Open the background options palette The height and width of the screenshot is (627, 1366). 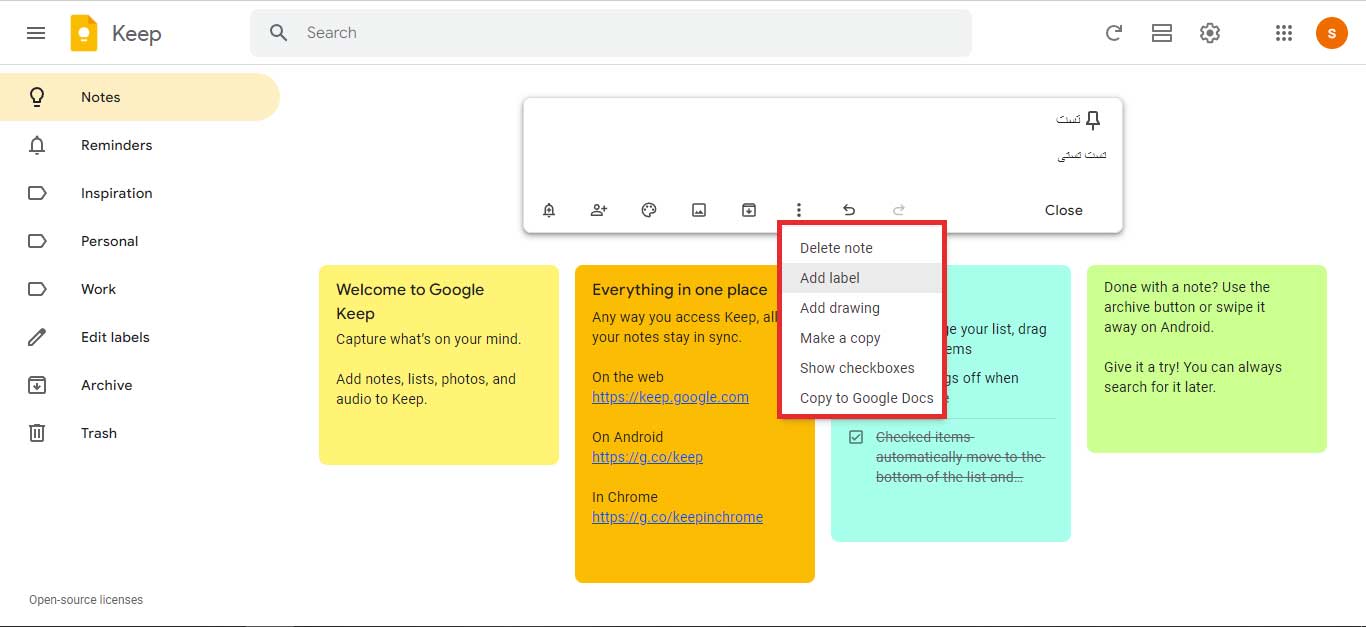click(x=649, y=210)
